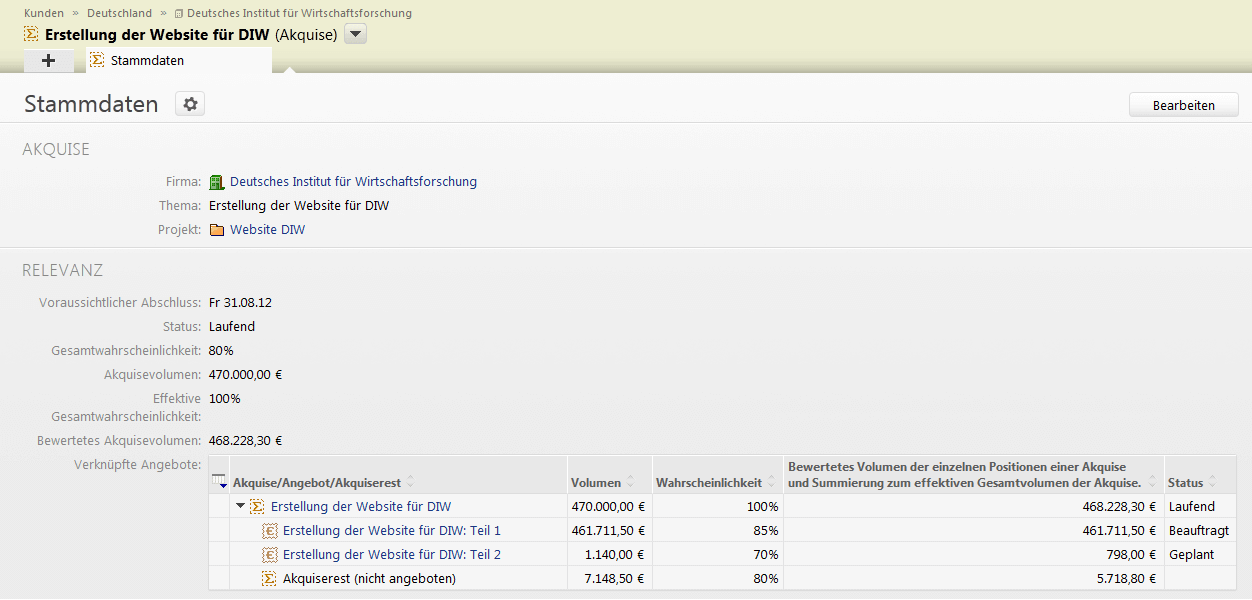Open the link Erstellung der Website für DIW: Teil 2
The width and height of the screenshot is (1252, 600).
point(392,555)
